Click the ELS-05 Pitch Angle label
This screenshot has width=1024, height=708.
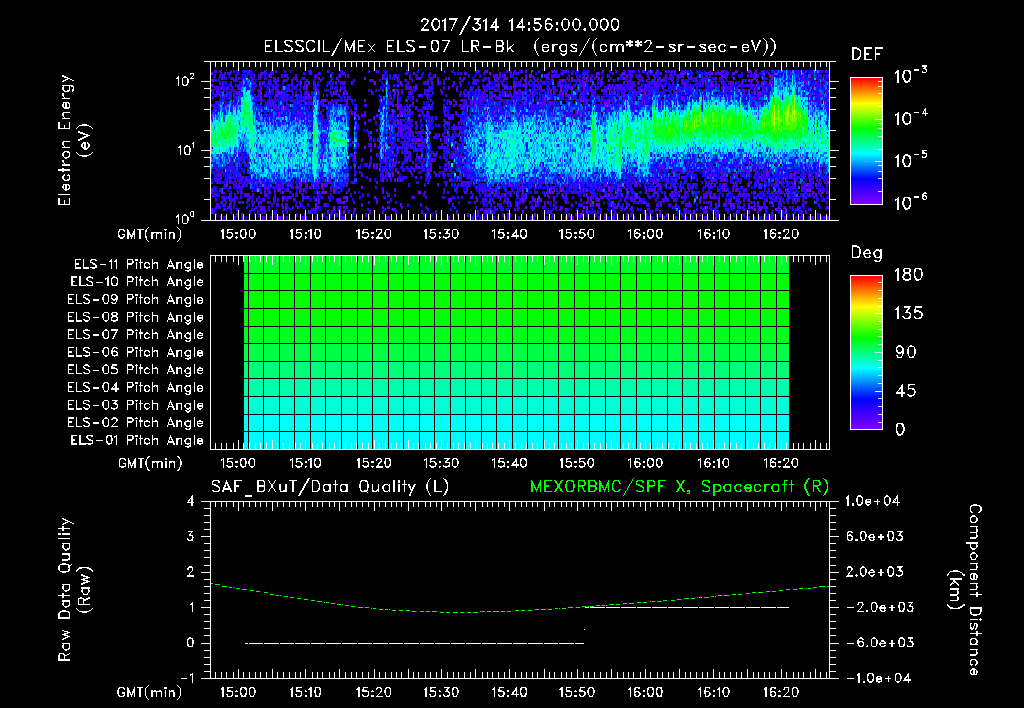(135, 370)
